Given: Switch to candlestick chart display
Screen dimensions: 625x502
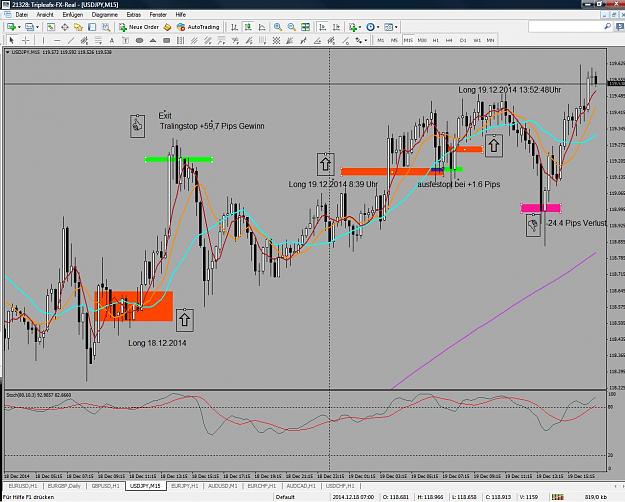Looking at the screenshot, I should click(x=248, y=27).
